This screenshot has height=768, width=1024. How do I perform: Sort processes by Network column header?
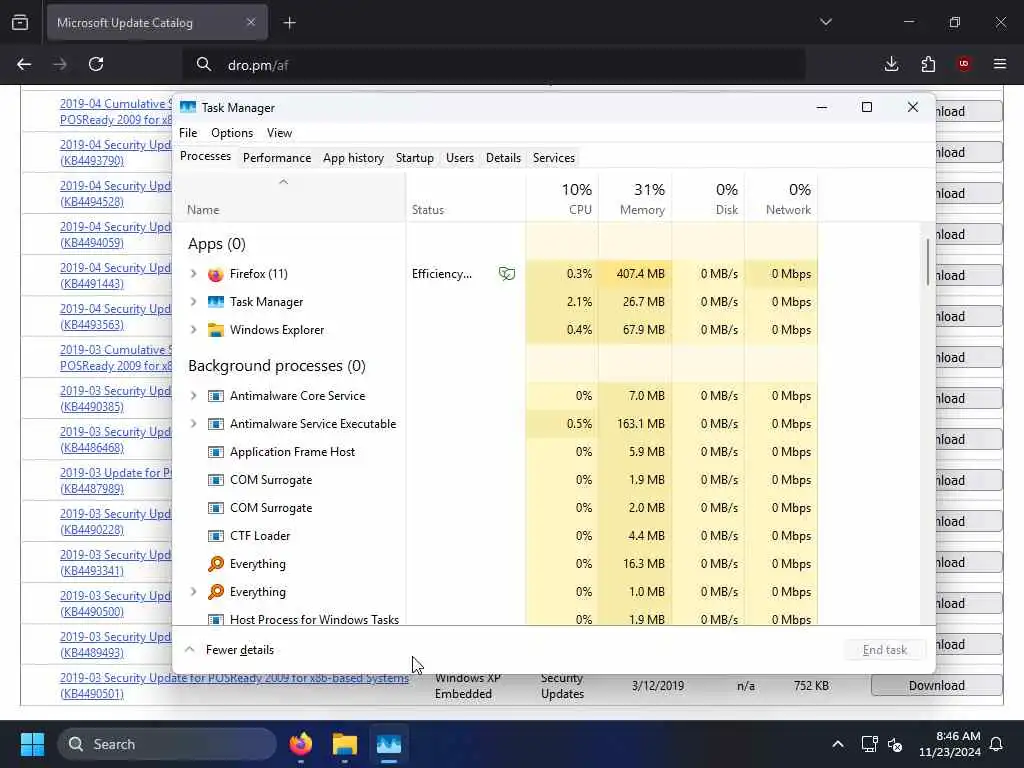click(x=782, y=198)
